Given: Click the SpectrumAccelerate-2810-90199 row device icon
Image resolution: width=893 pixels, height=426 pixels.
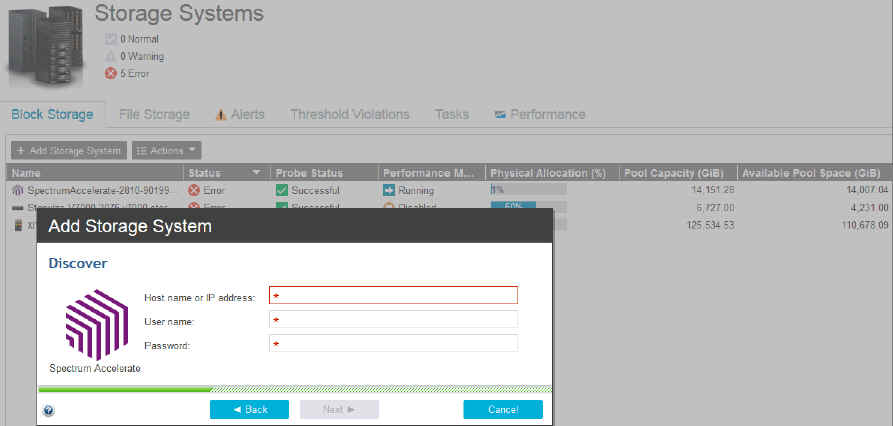Looking at the screenshot, I should 17,190.
